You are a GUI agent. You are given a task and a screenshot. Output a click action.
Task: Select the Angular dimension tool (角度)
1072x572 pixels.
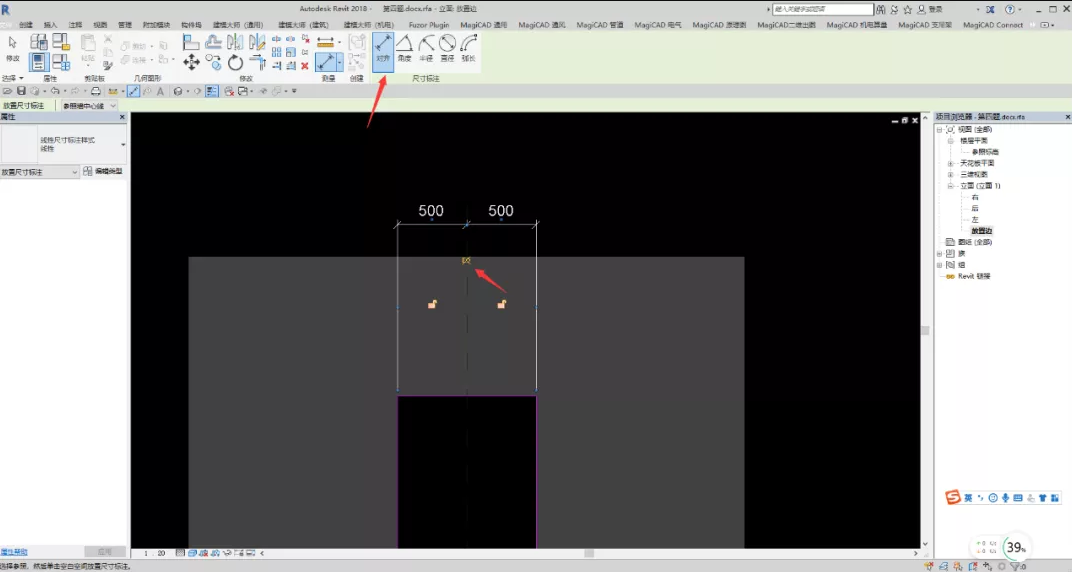tap(405, 49)
